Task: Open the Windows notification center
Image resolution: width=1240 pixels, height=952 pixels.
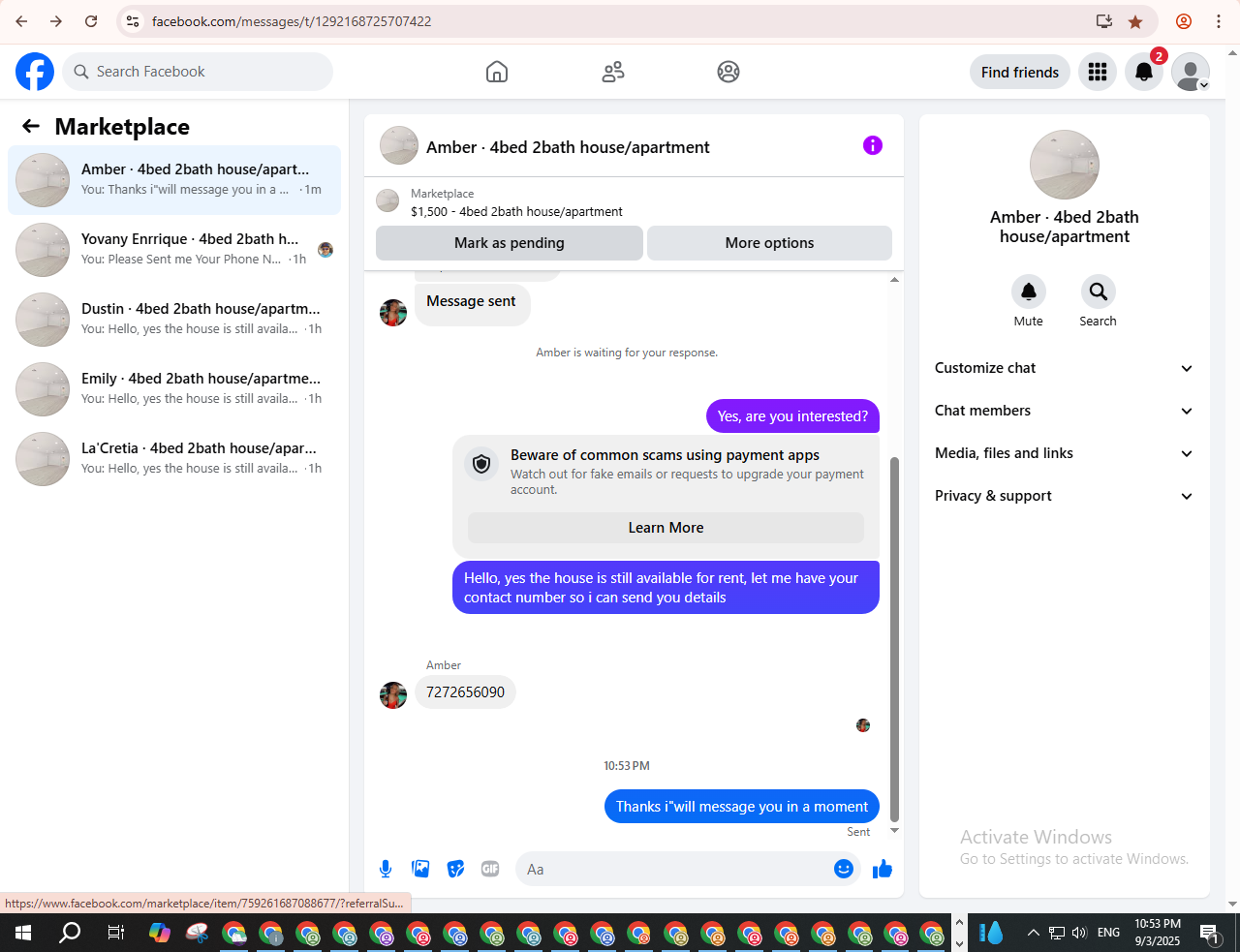Action: pos(1210,933)
